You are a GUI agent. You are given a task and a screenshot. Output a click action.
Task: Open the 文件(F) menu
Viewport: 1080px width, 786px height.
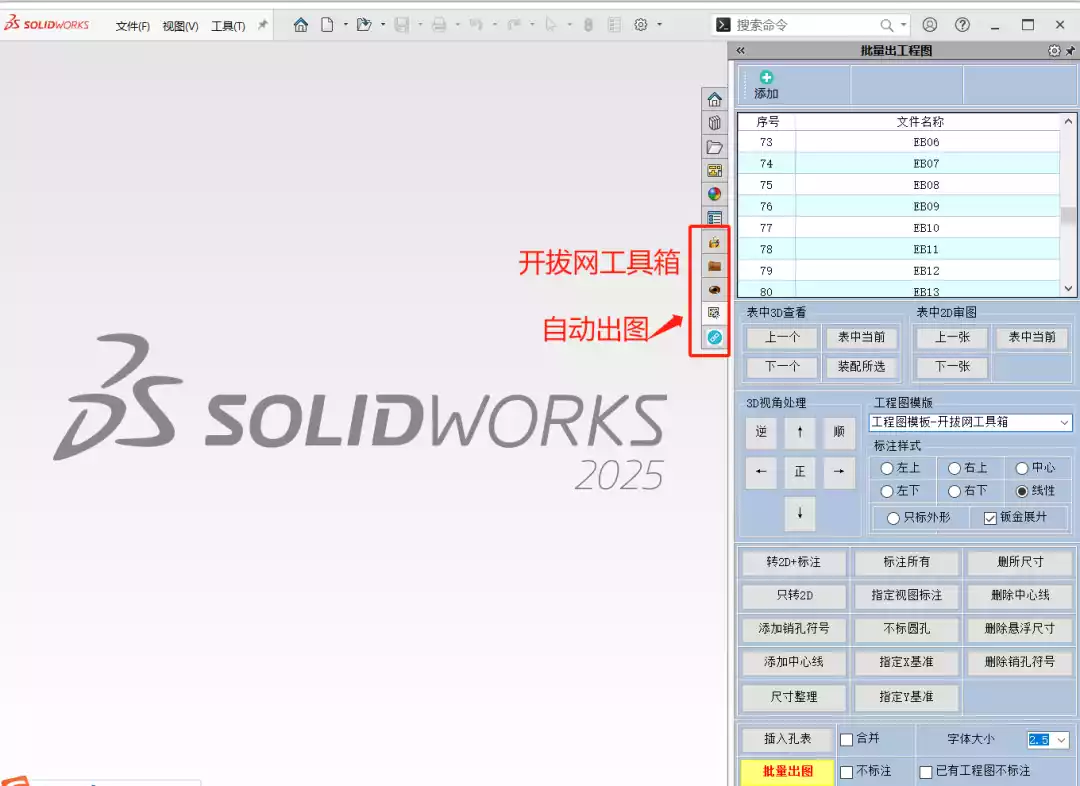(x=132, y=26)
